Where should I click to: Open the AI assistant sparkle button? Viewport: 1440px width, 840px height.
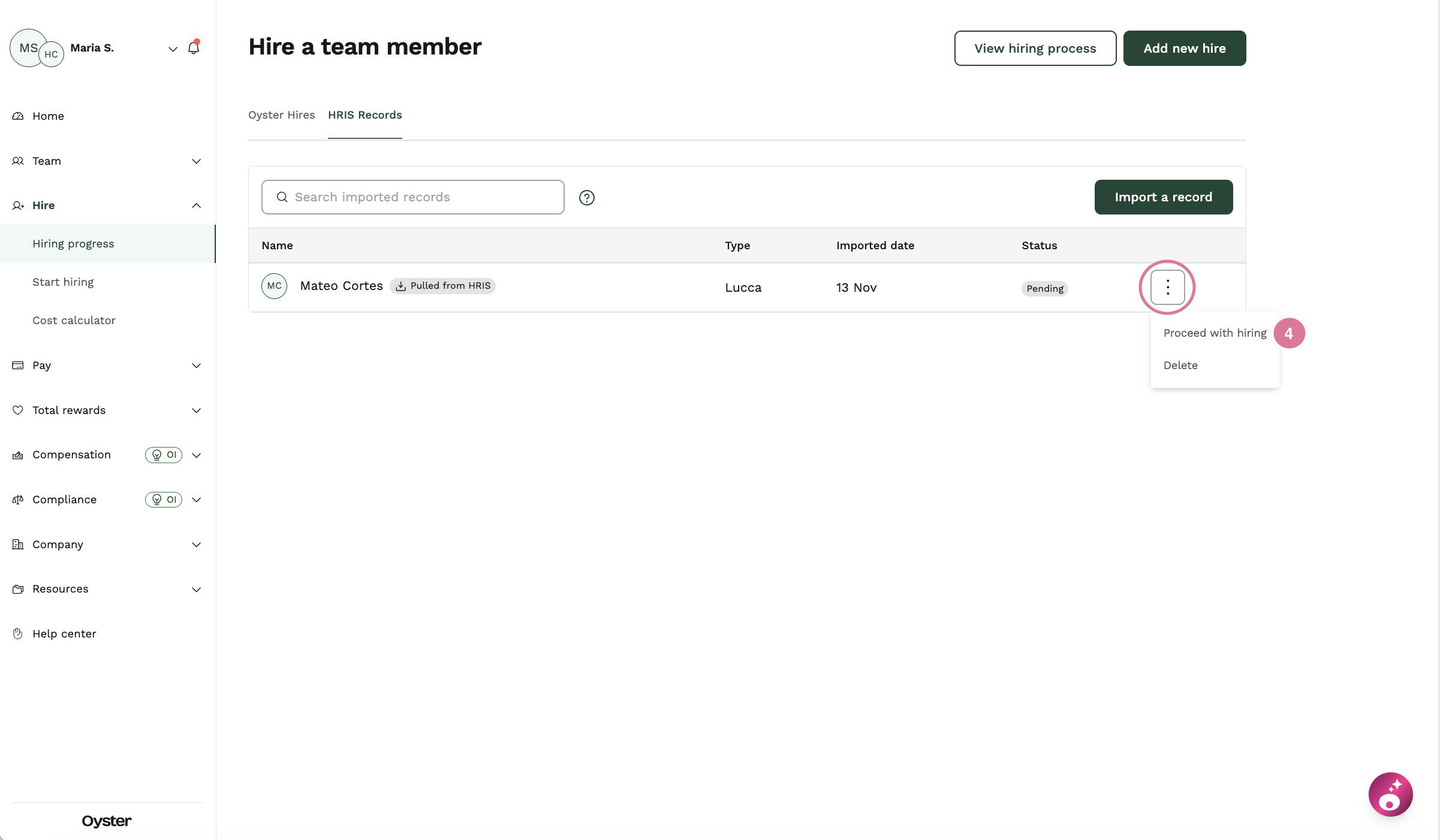(x=1391, y=794)
